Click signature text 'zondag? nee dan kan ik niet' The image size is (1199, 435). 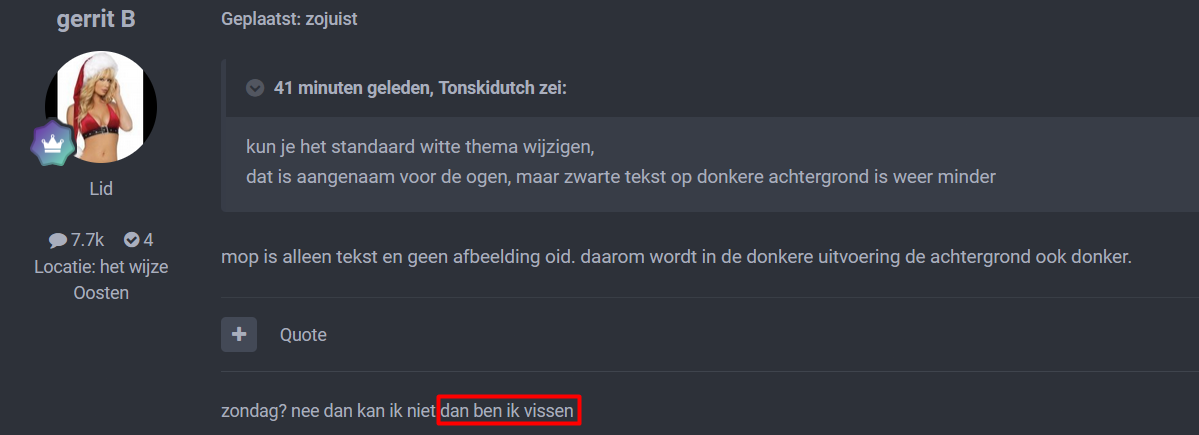(x=328, y=412)
